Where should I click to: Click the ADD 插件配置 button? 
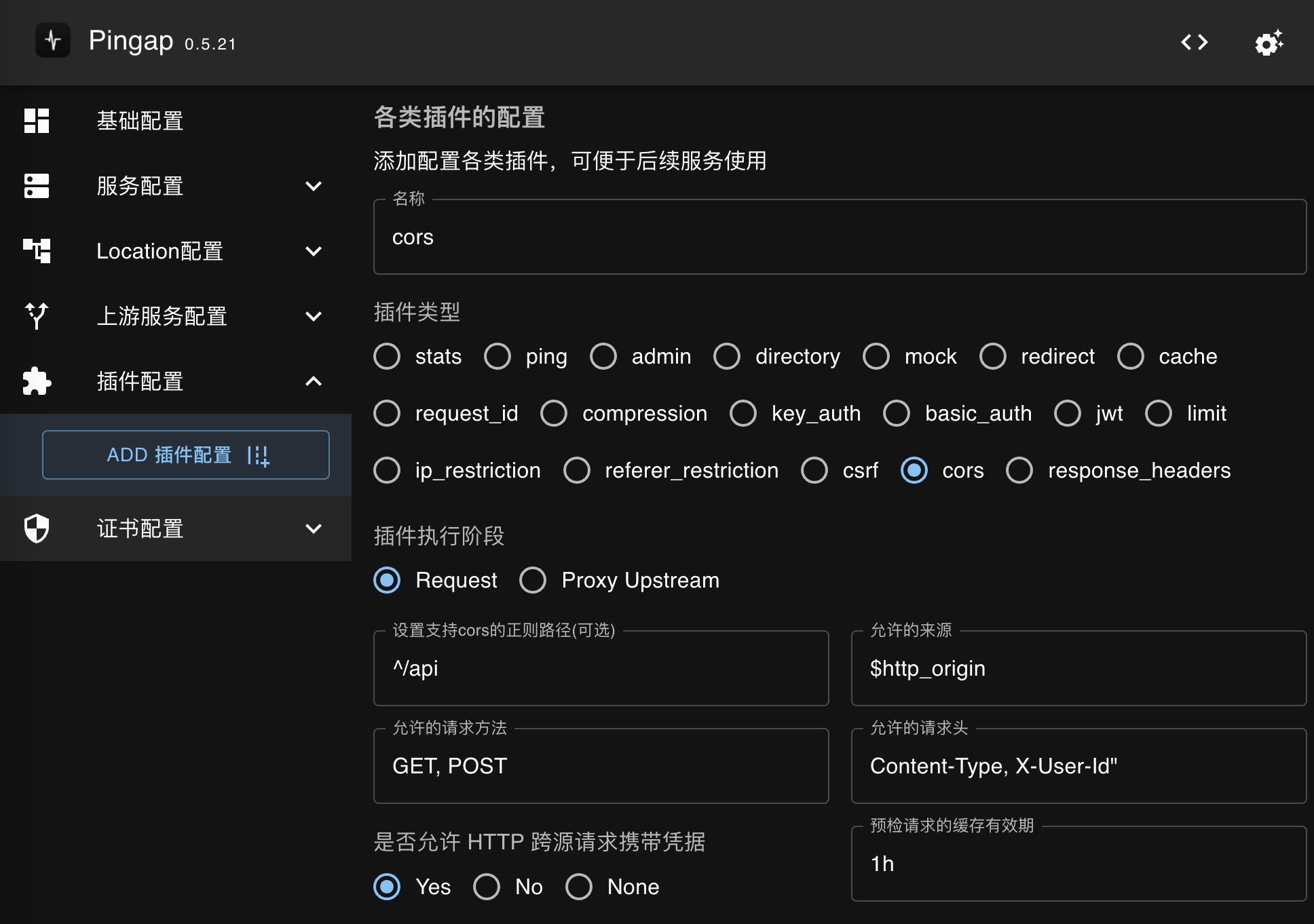coord(186,455)
